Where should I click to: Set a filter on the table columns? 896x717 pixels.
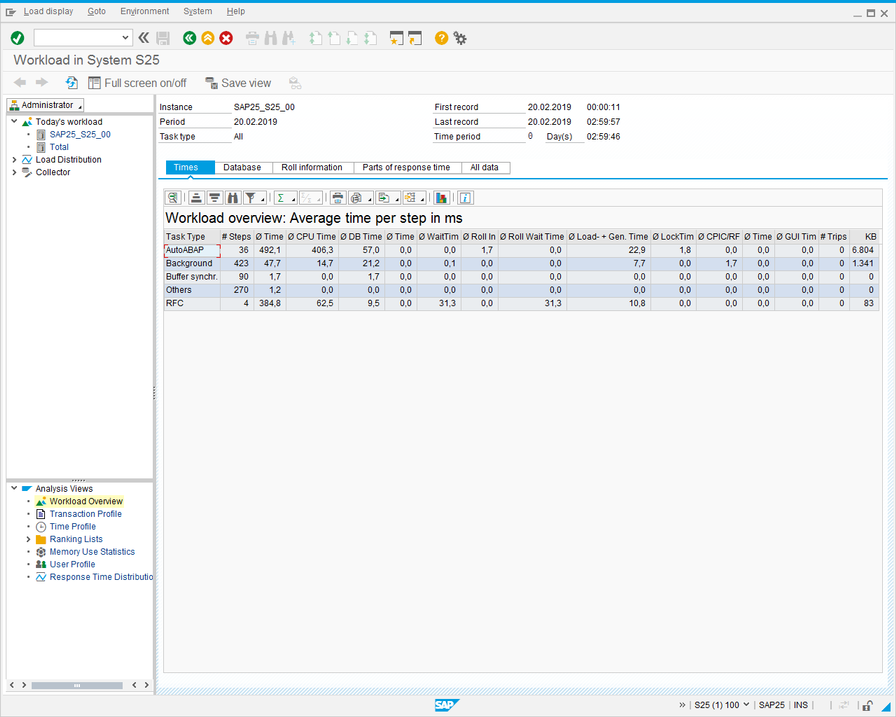pyautogui.click(x=251, y=197)
